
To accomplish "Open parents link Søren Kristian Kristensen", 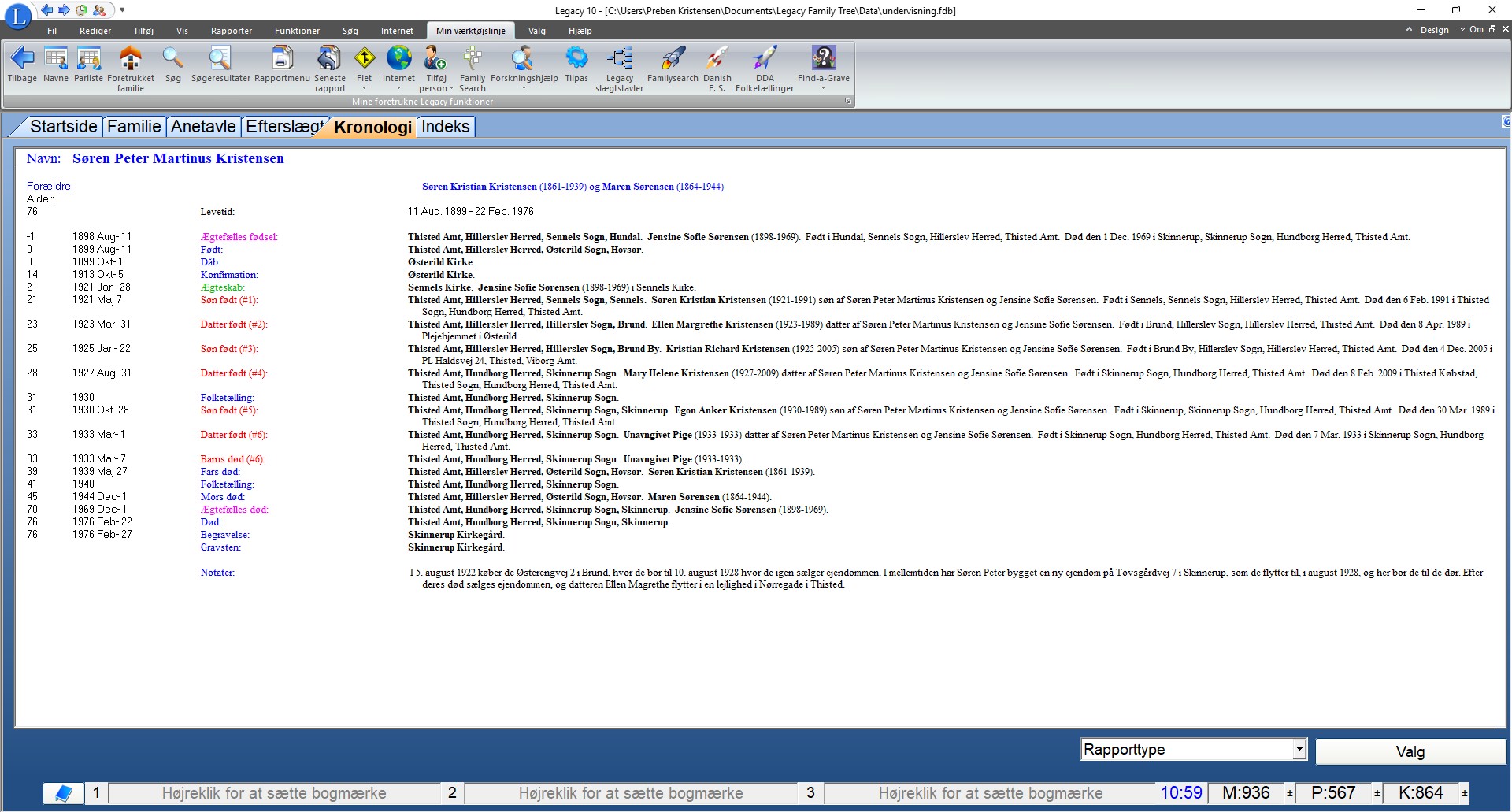I will tap(480, 187).
